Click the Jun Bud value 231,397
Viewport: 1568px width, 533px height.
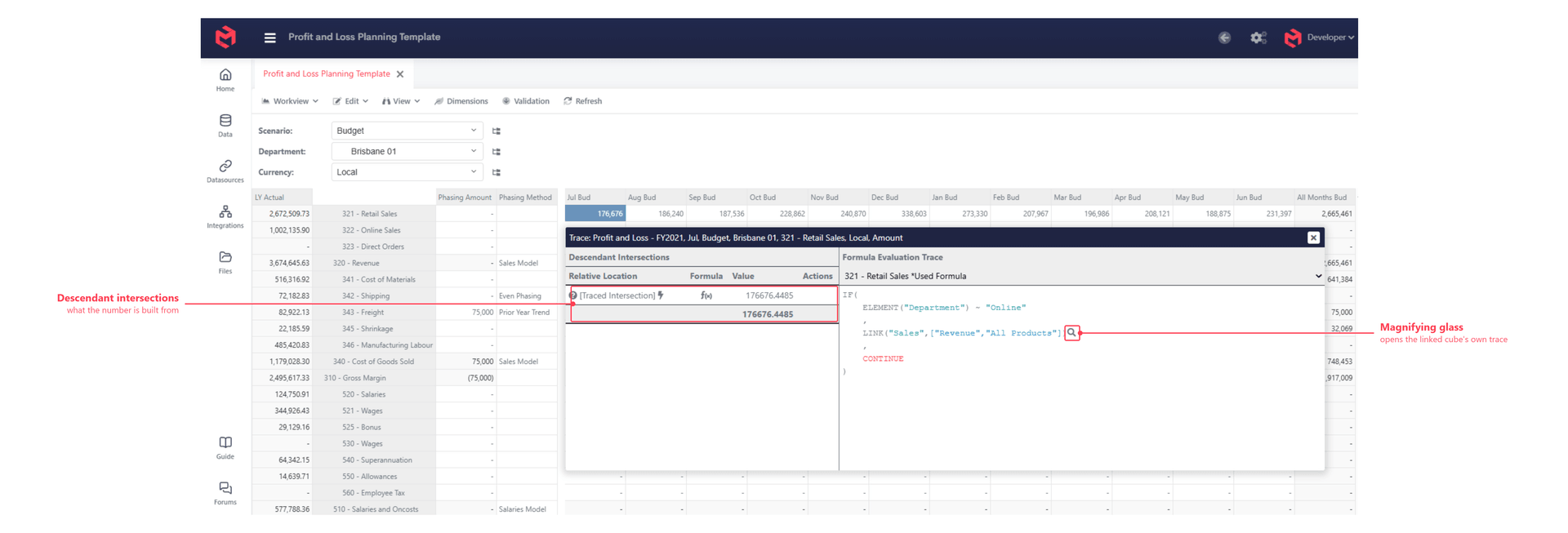(x=1263, y=214)
